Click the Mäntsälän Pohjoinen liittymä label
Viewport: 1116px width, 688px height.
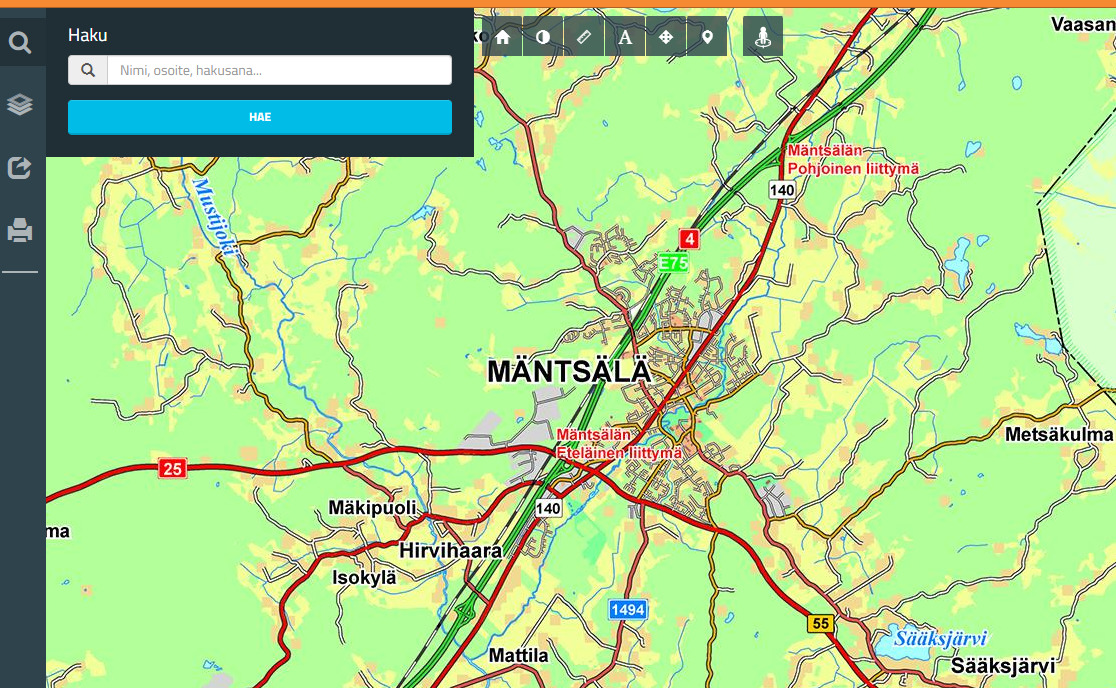(852, 160)
